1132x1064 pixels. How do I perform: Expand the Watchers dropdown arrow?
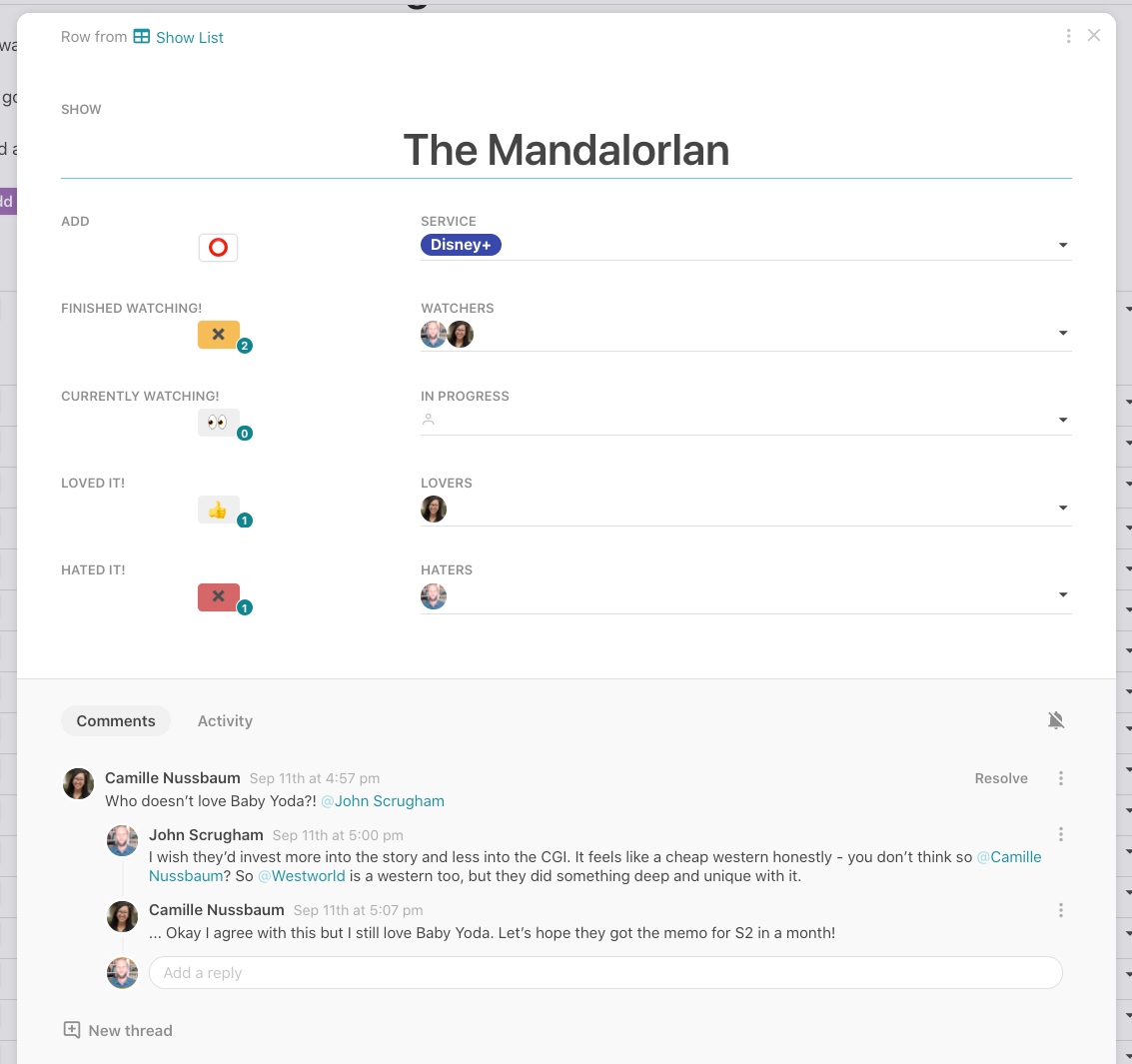click(1063, 334)
